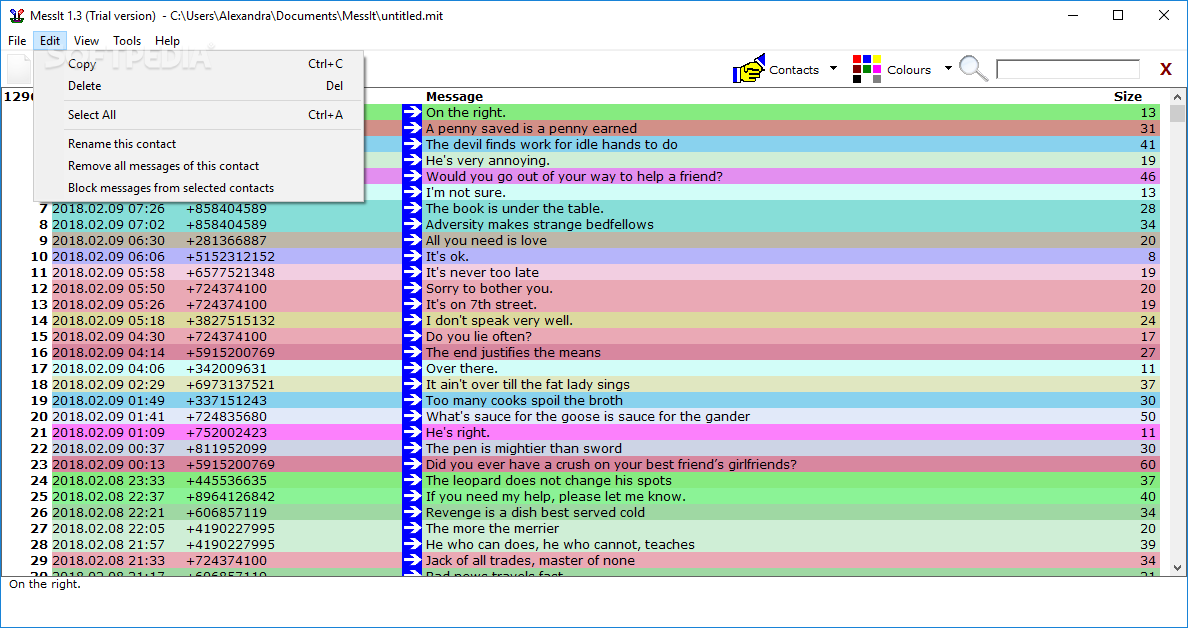Viewport: 1188px width, 628px height.
Task: Choose Copy from the Edit menu
Action: click(x=199, y=64)
